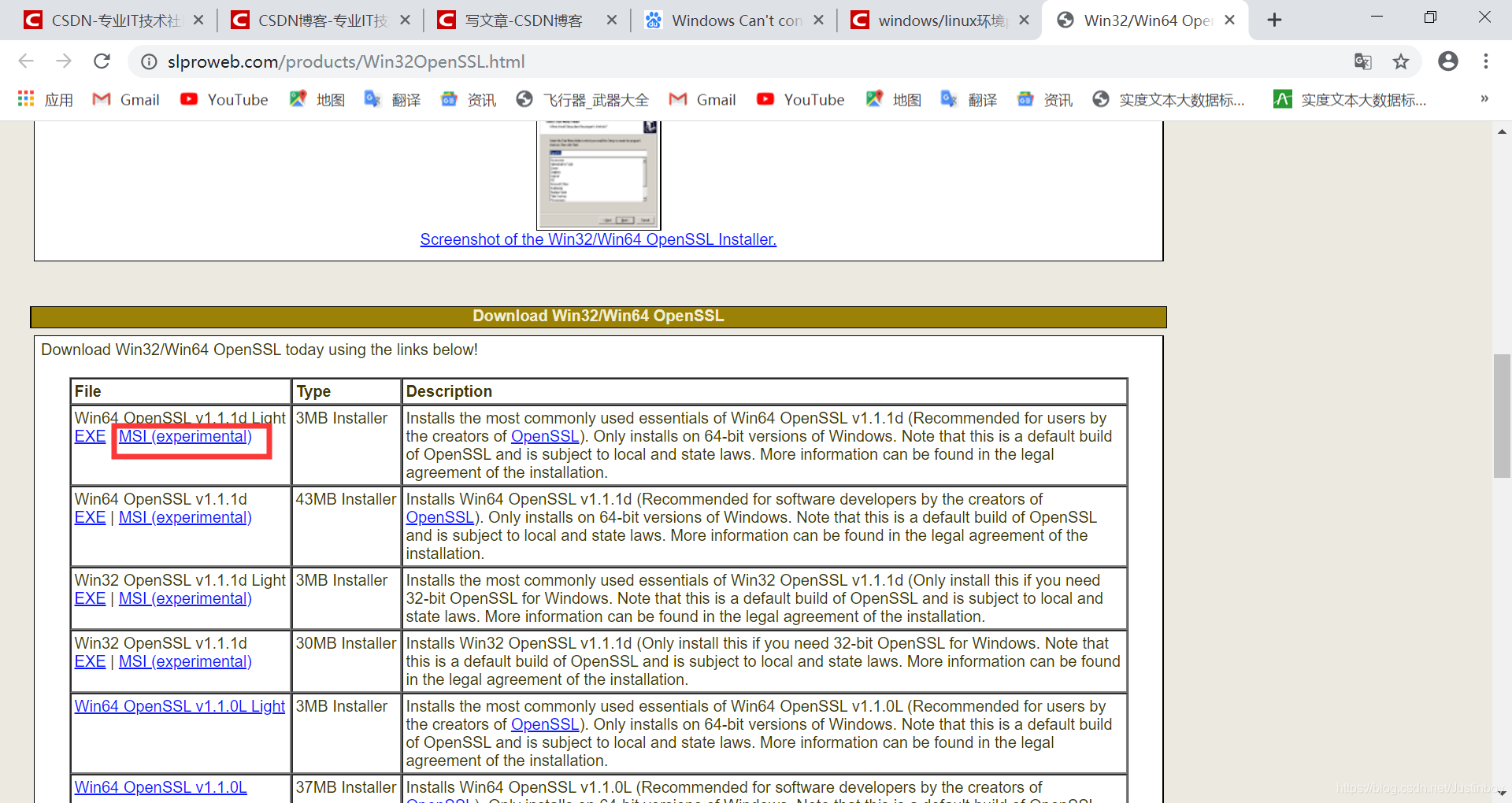Click the page vertical scrollbar thumb
Screen dimensions: 1512x803
(x=1502, y=416)
